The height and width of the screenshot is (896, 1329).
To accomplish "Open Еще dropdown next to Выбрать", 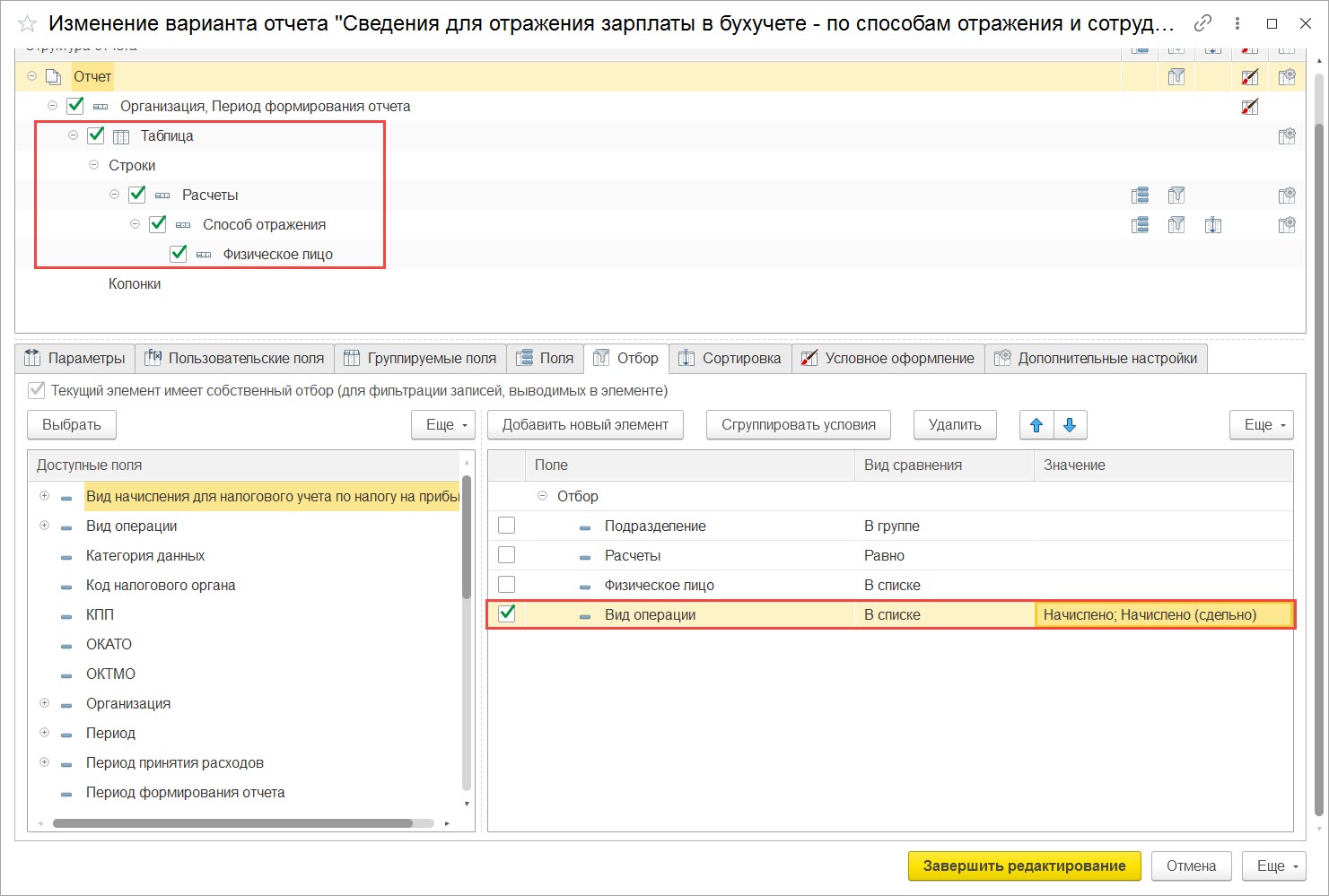I will tap(443, 425).
